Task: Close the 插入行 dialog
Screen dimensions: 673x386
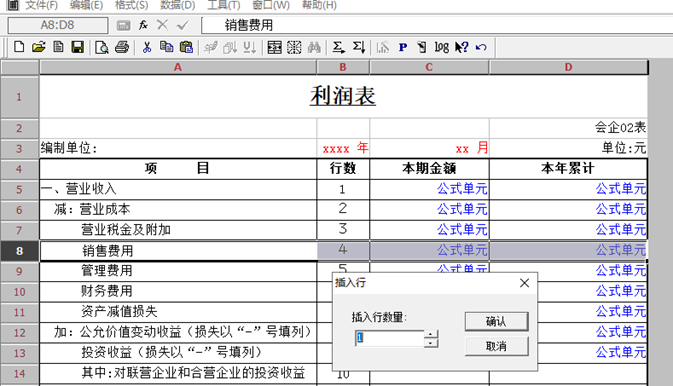Action: pos(524,283)
